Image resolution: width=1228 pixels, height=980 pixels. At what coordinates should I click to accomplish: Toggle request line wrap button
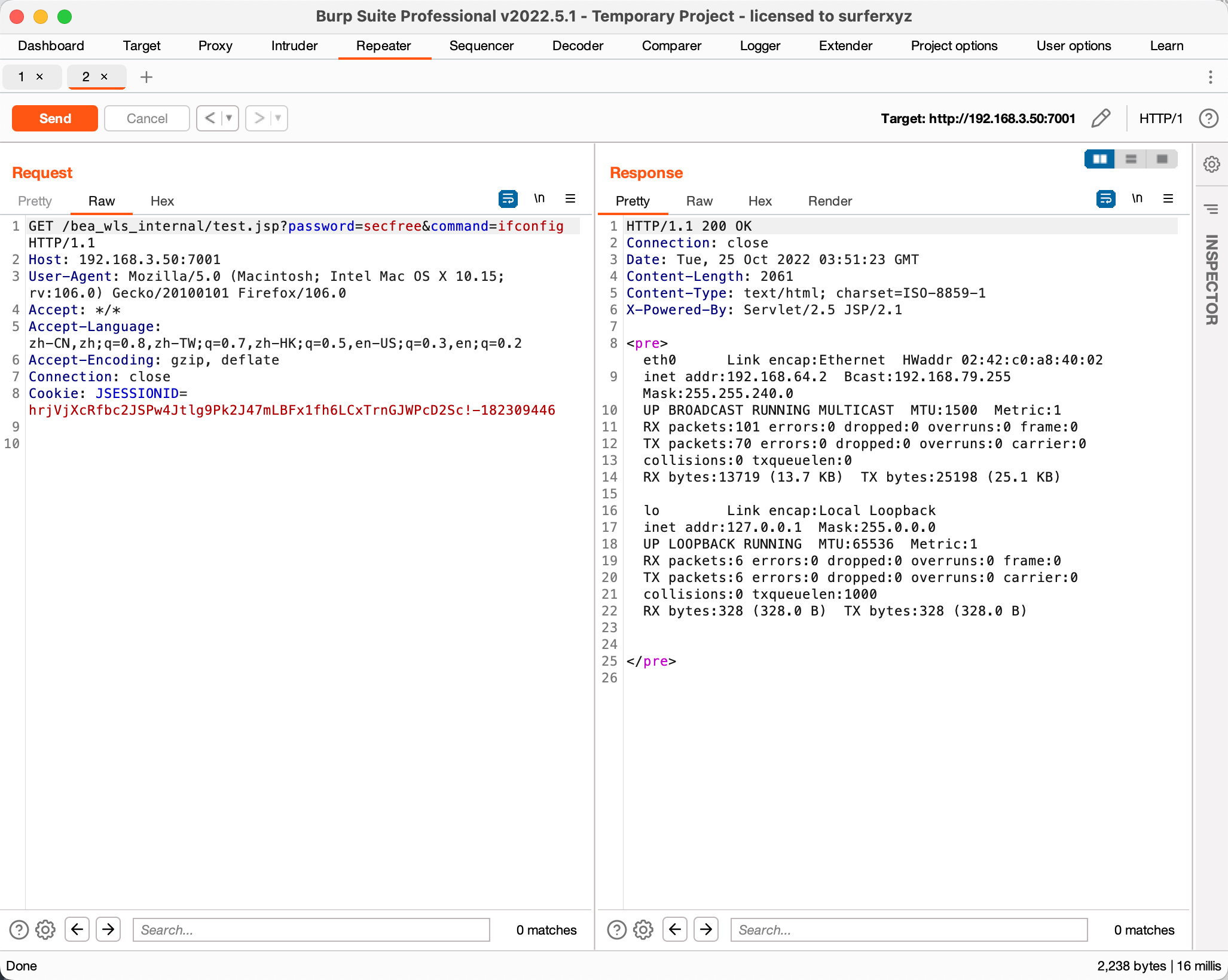click(508, 199)
